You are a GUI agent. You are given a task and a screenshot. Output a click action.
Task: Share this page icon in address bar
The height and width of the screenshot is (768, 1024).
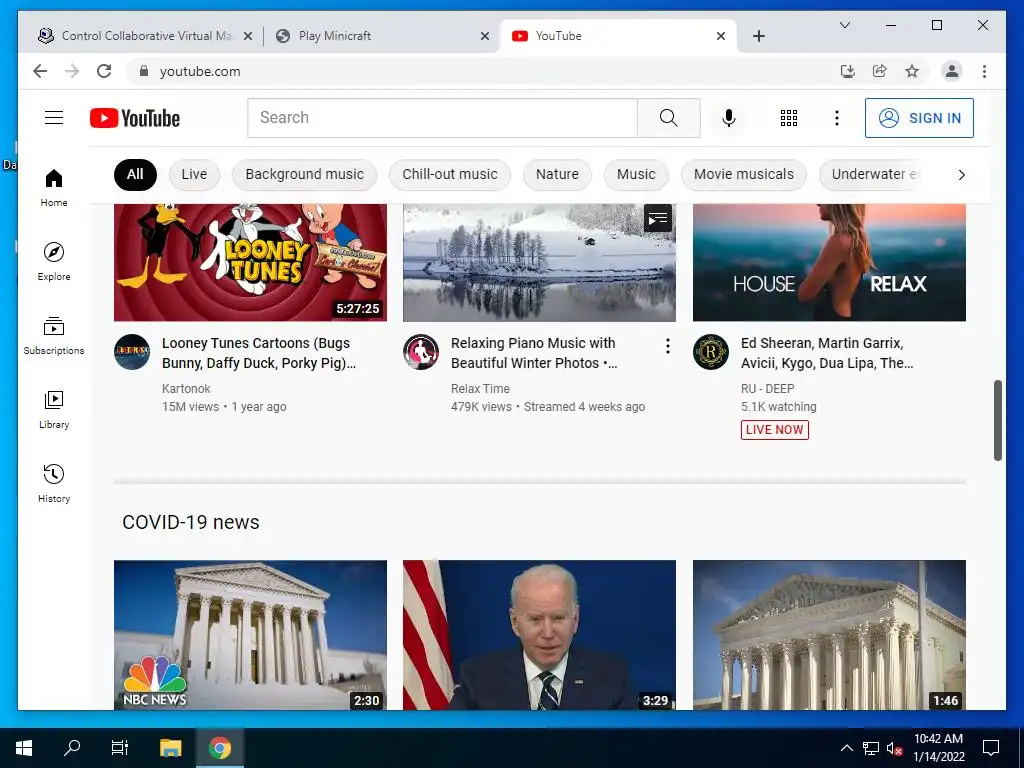coord(880,71)
